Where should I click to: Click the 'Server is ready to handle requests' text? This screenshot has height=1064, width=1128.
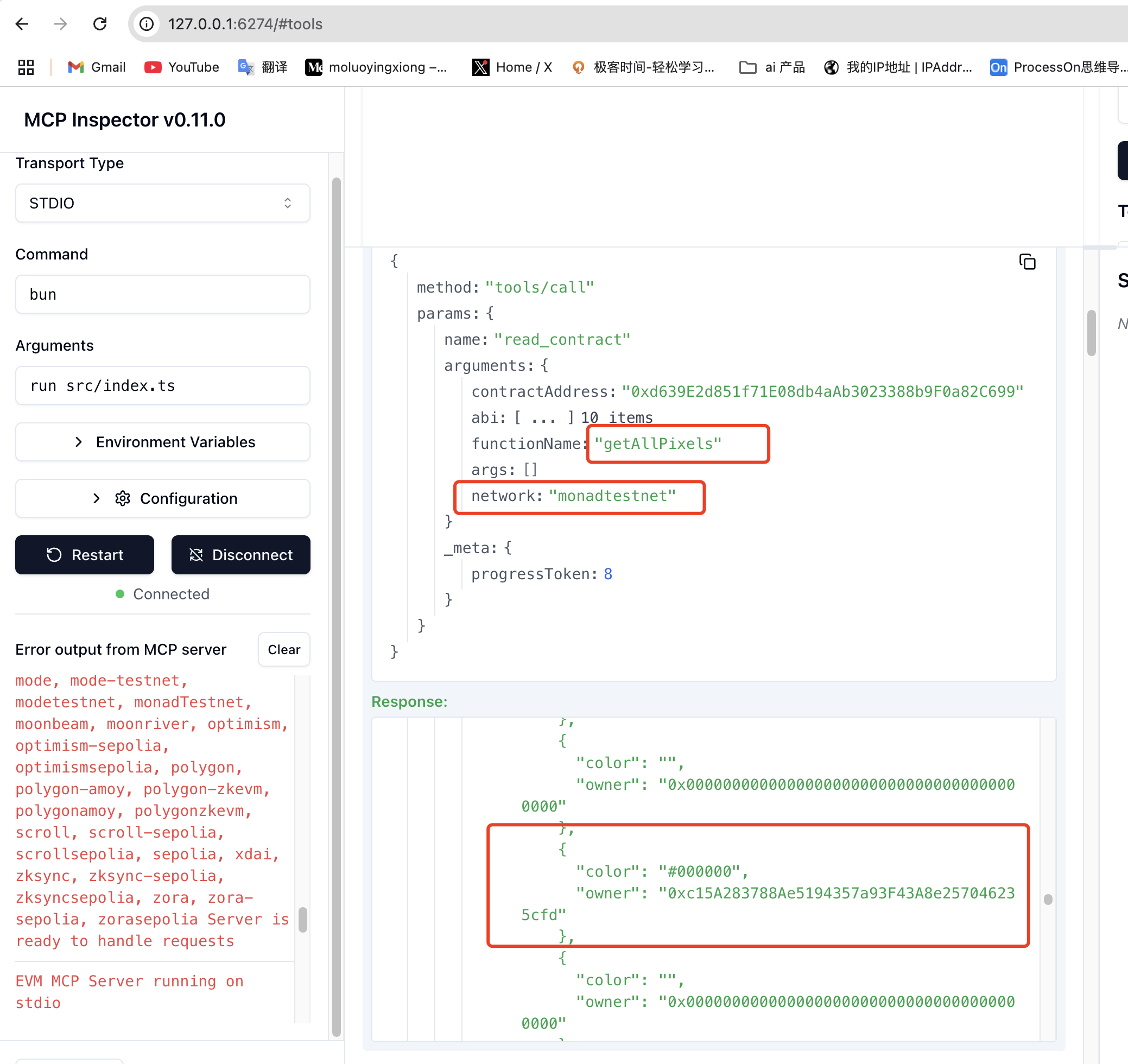[x=152, y=930]
